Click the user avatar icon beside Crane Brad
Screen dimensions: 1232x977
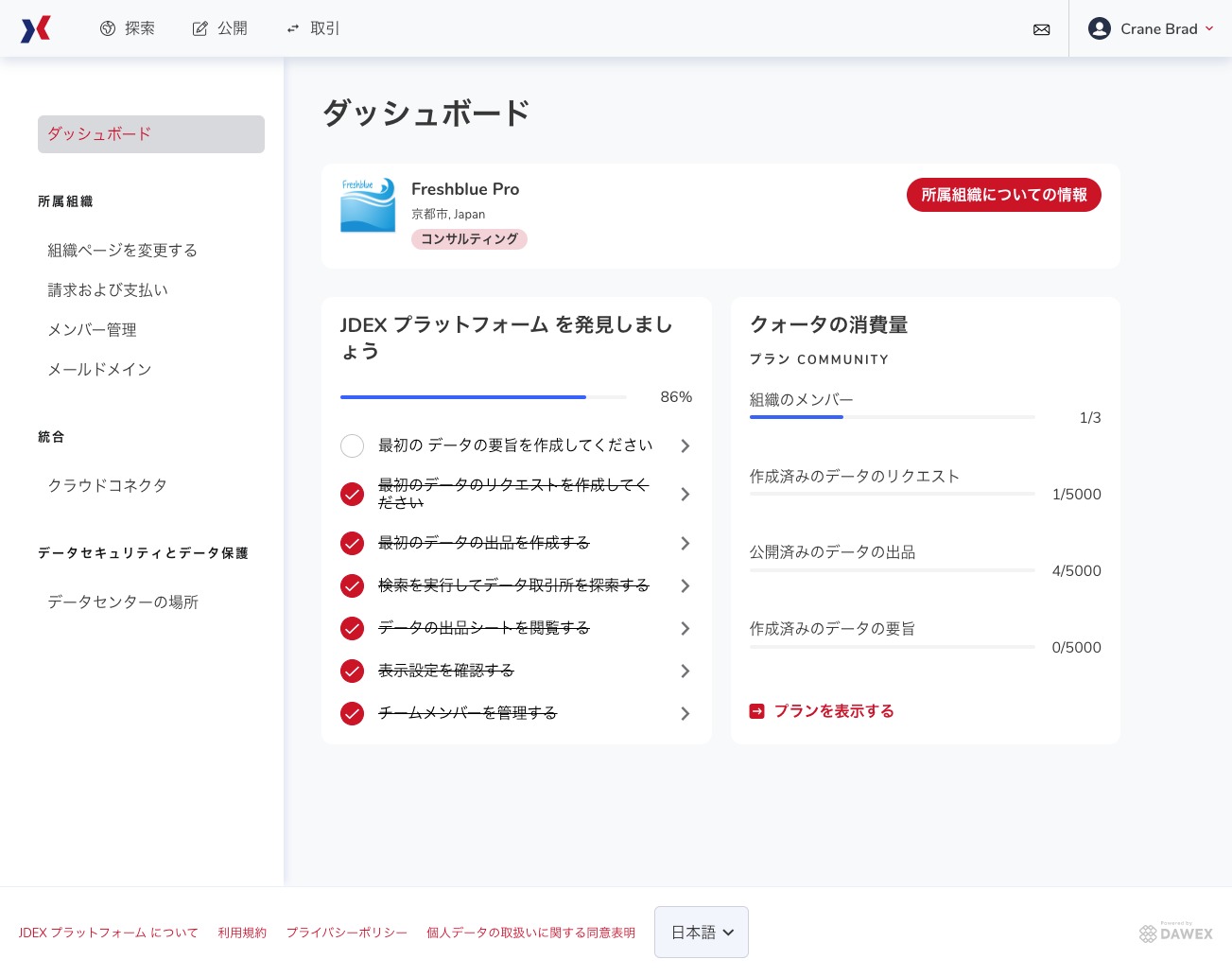tap(1100, 28)
